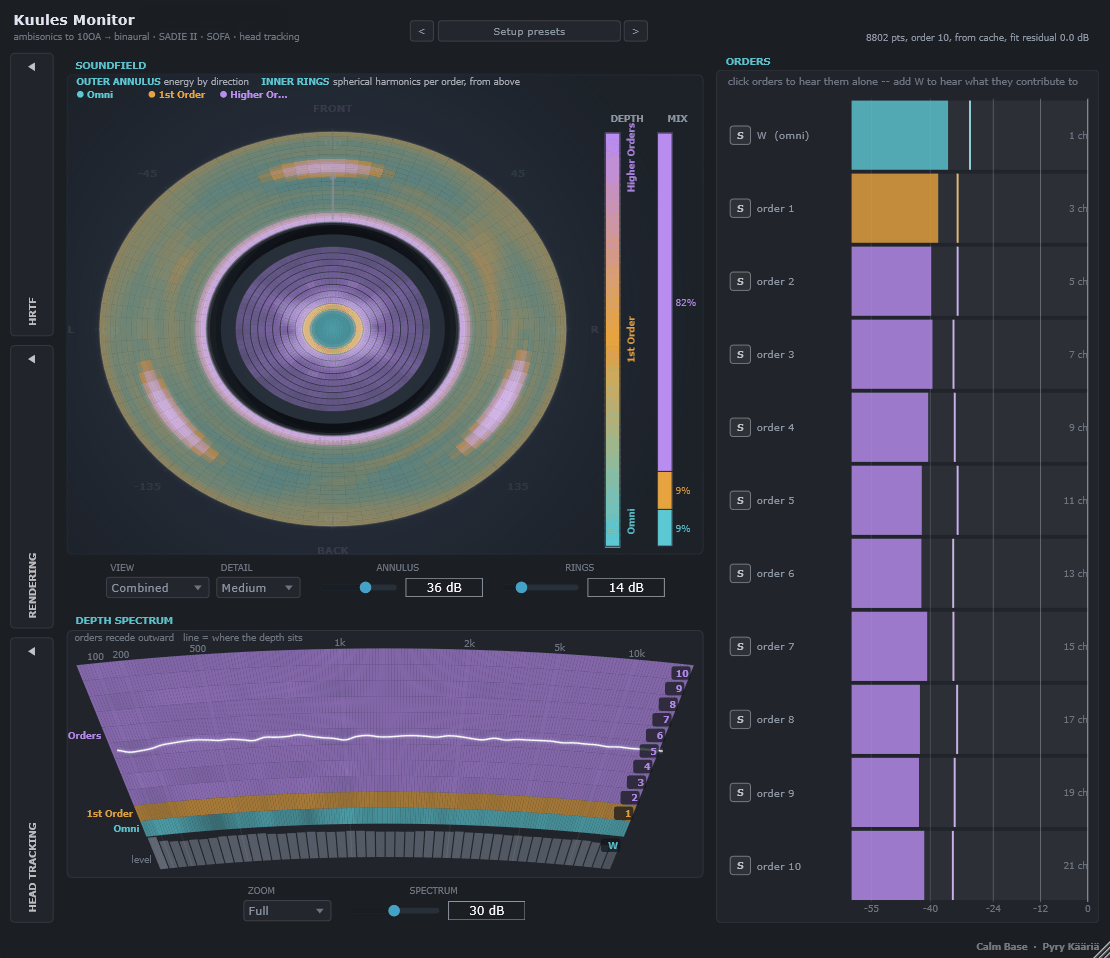This screenshot has width=1110, height=958.
Task: Click the Rings range slider handle
Action: point(521,587)
